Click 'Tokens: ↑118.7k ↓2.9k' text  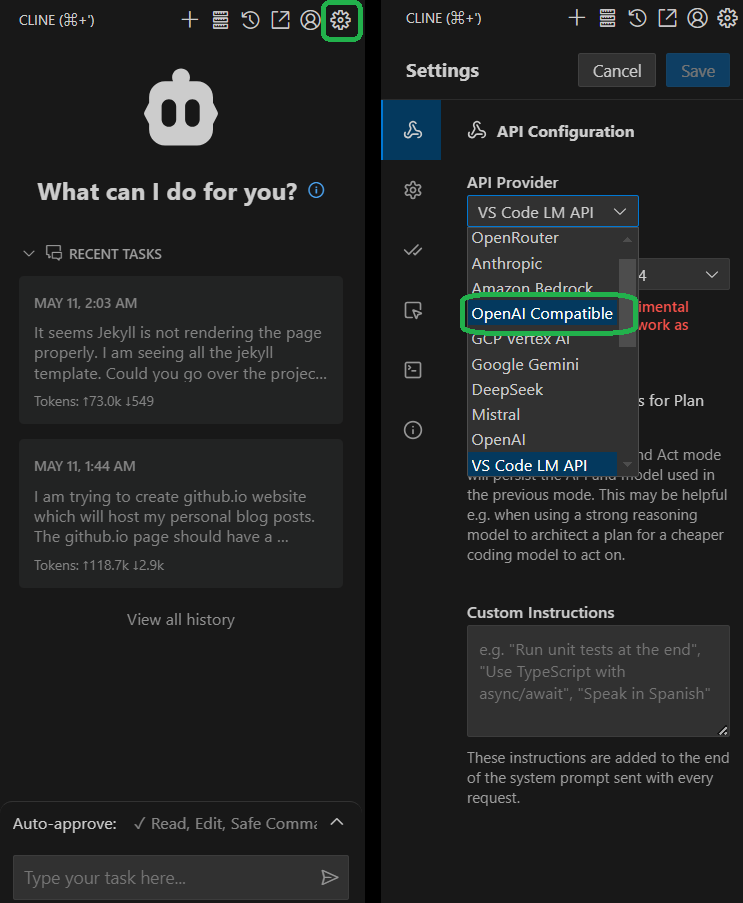point(98,566)
